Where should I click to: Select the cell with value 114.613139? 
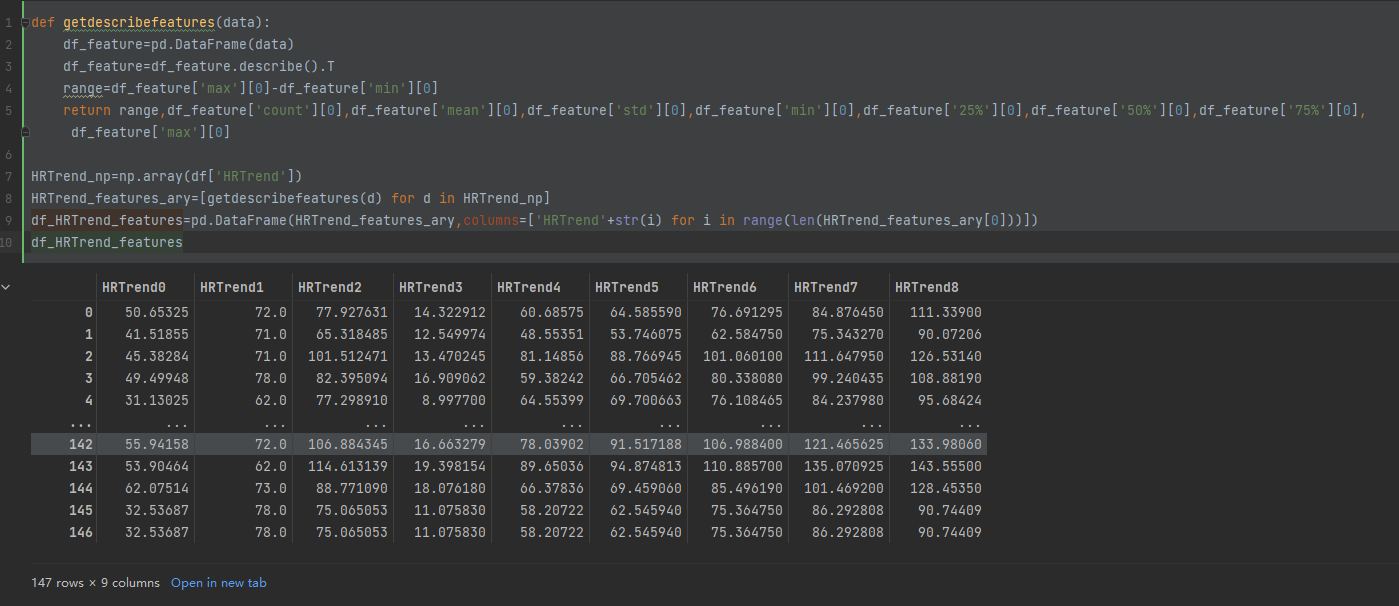coord(345,467)
